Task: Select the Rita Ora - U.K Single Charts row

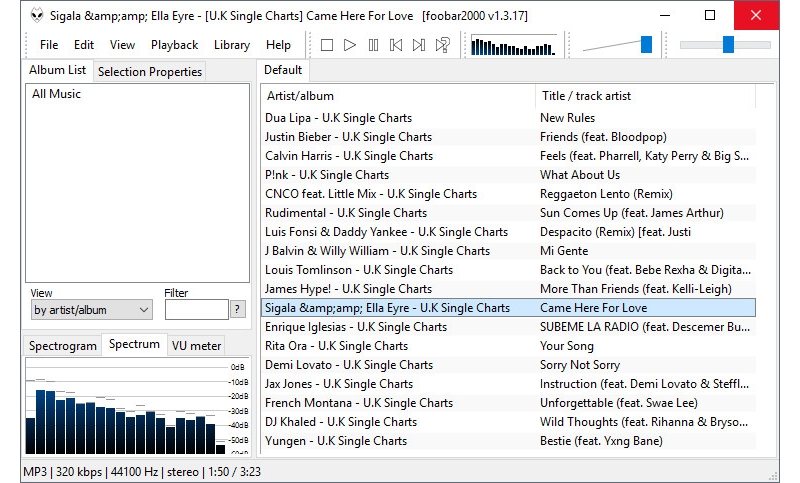Action: click(x=509, y=346)
